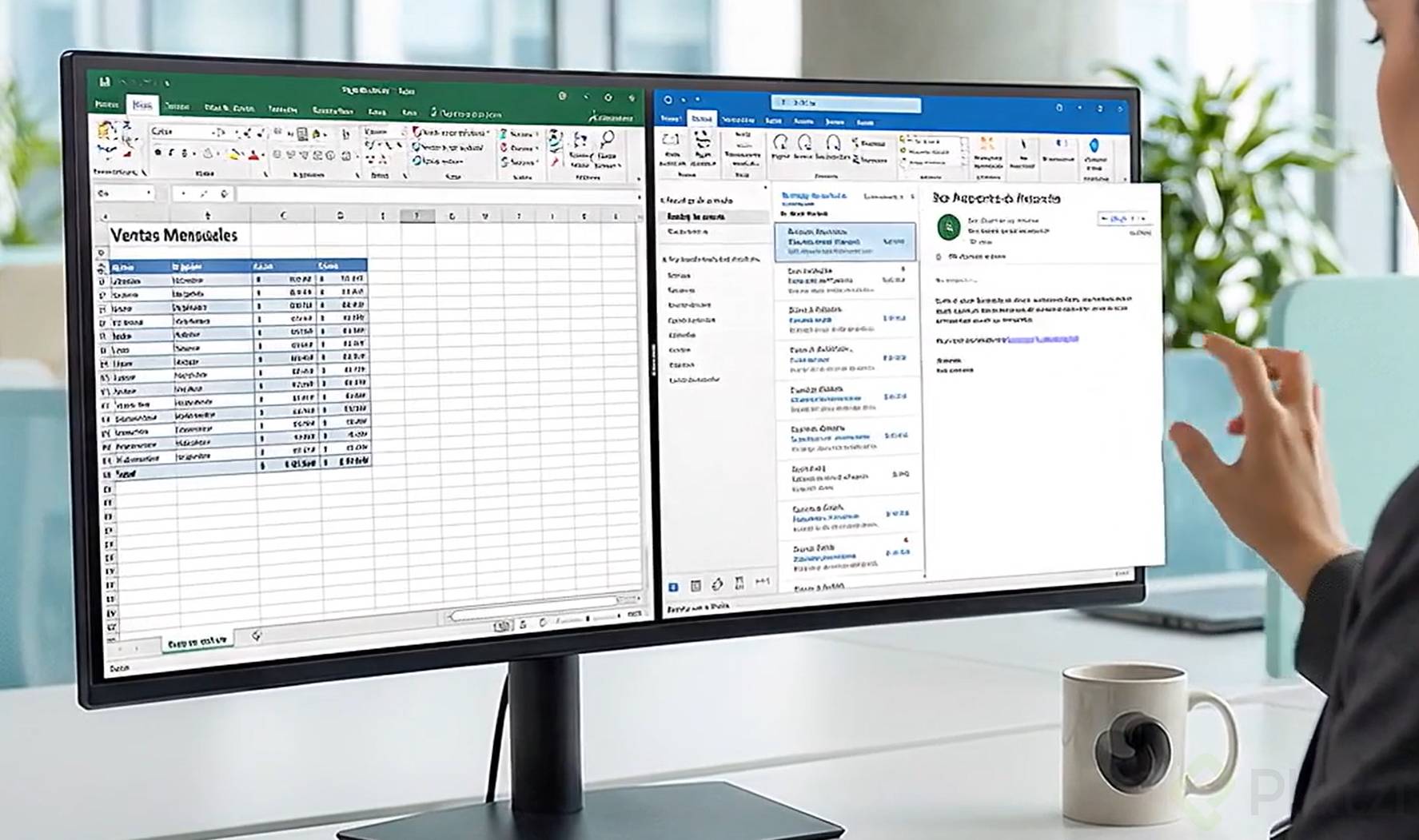Click the Forward icon in Outlook's ribbon
Image resolution: width=1419 pixels, height=840 pixels.
(x=832, y=143)
